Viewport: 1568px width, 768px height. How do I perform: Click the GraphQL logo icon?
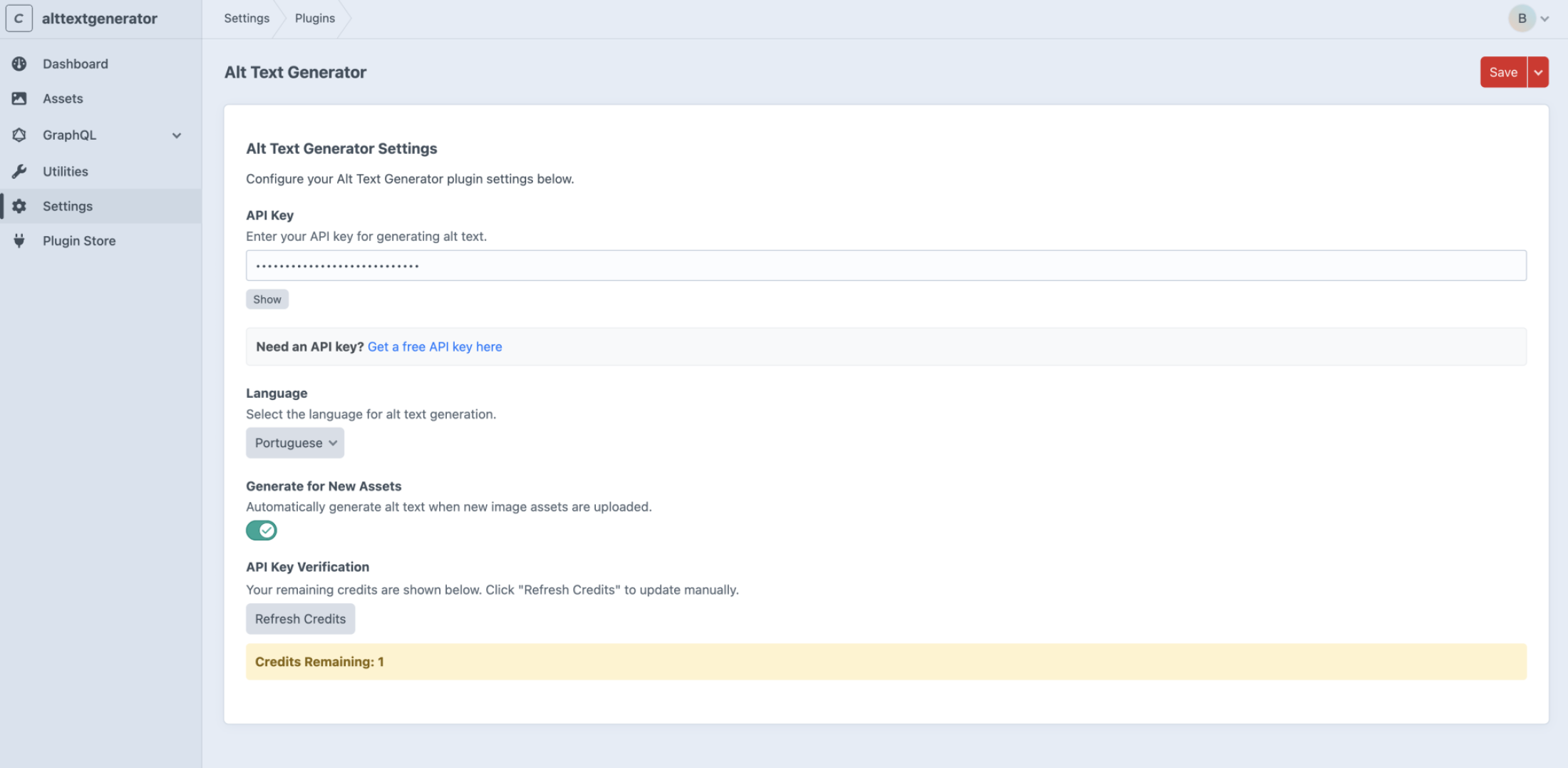[x=19, y=135]
